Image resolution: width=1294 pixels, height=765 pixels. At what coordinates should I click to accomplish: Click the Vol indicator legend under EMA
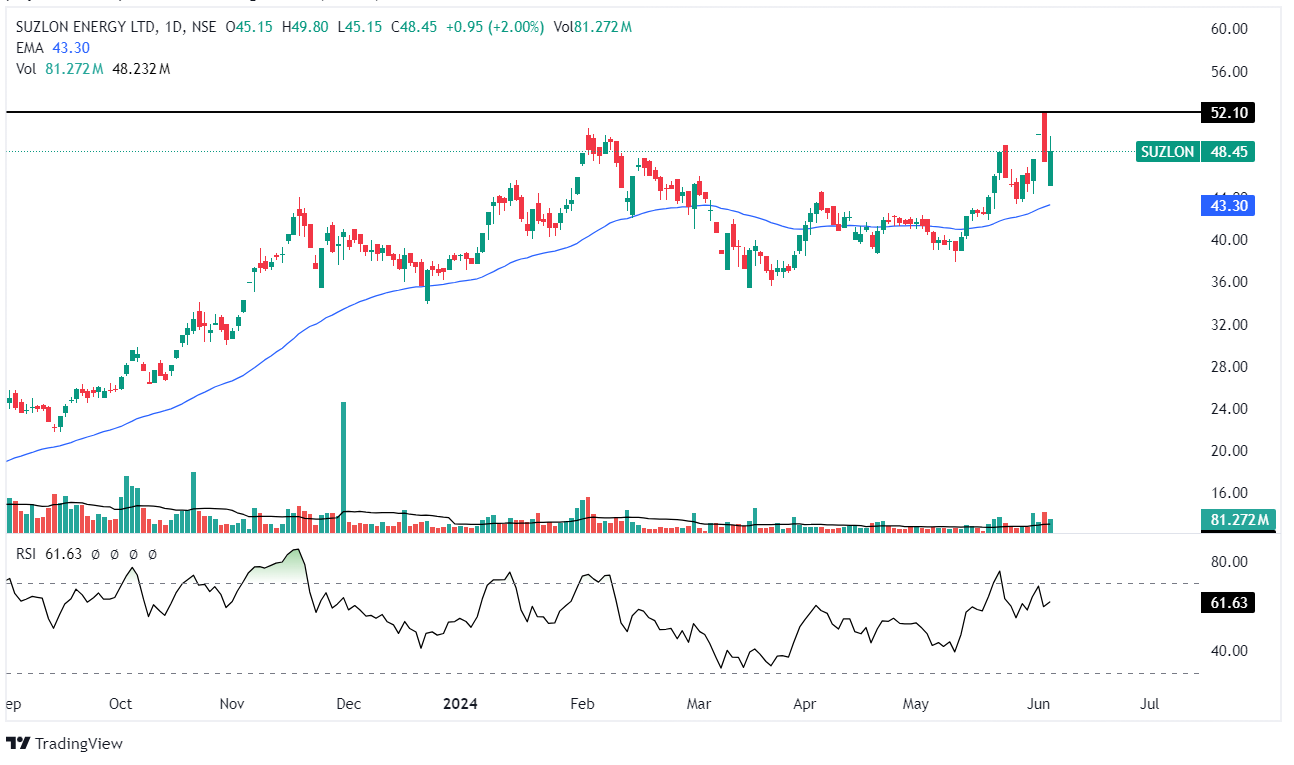(26, 68)
